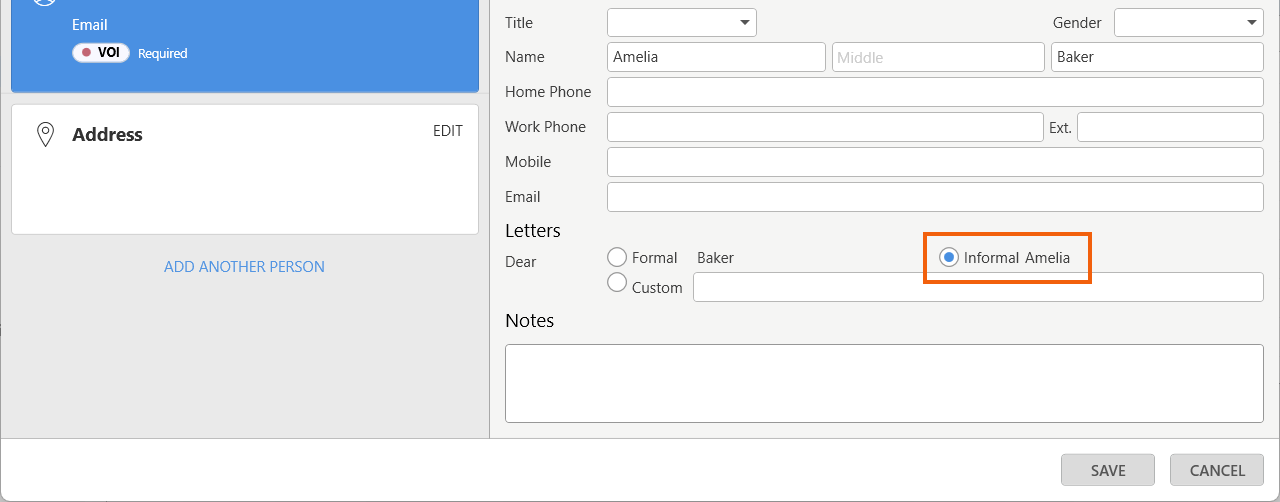Click the first name field containing Amelia
The image size is (1280, 502).
[716, 57]
